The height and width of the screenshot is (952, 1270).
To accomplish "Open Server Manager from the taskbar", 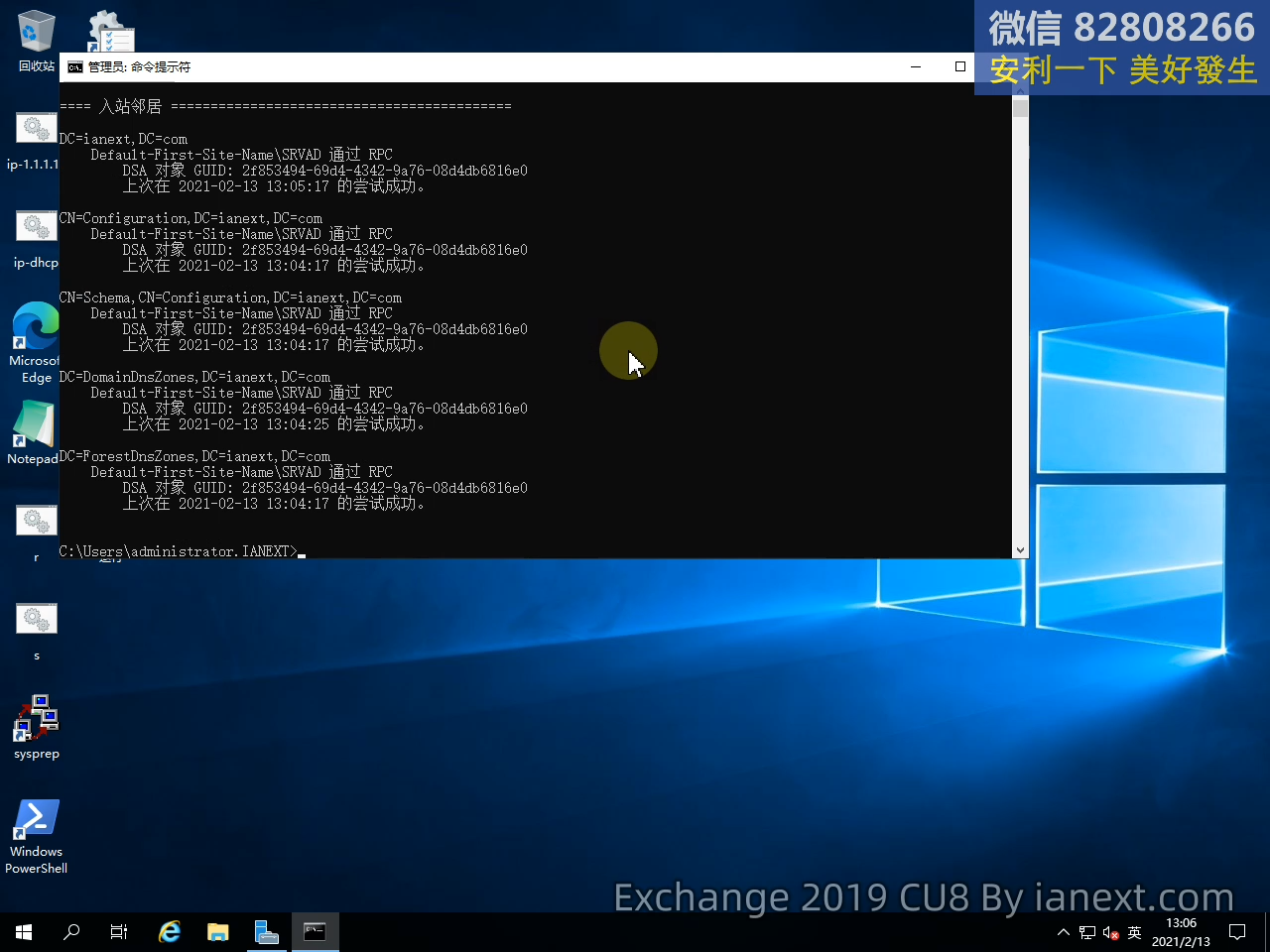I will (x=266, y=932).
